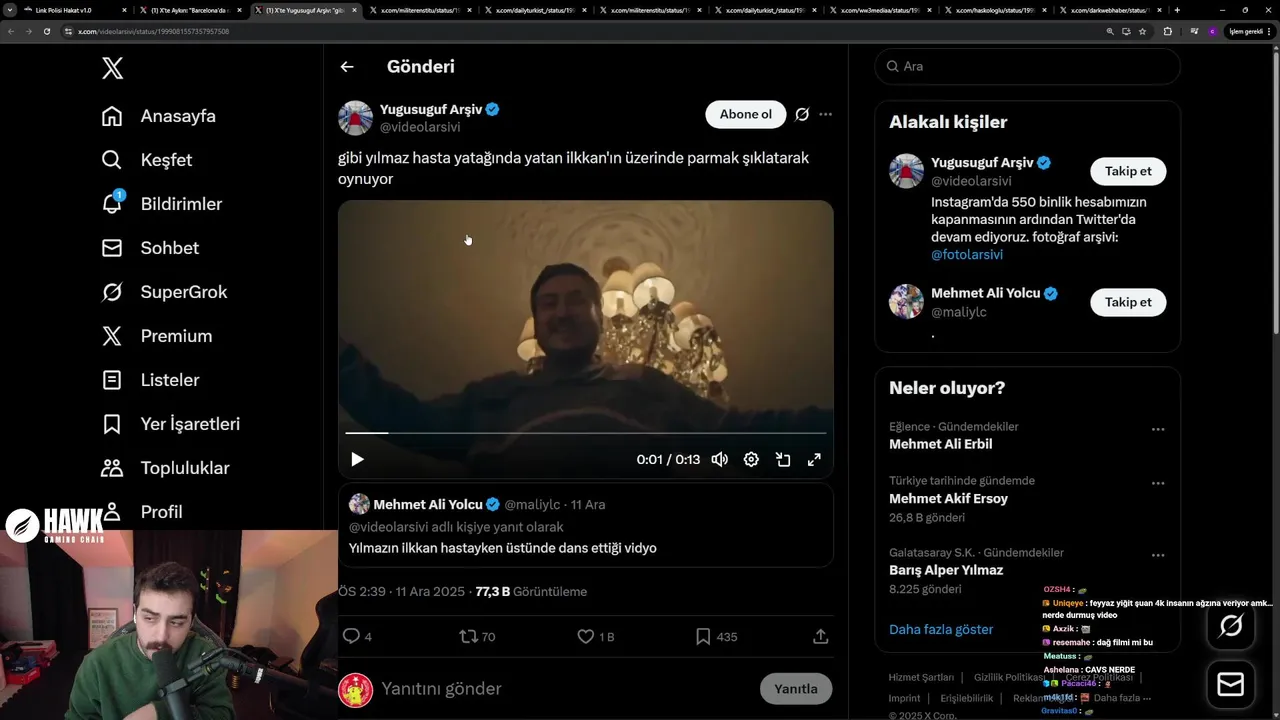Image resolution: width=1280 pixels, height=720 pixels.
Task: Click the Yanıtını gönder reply field
Action: (565, 689)
